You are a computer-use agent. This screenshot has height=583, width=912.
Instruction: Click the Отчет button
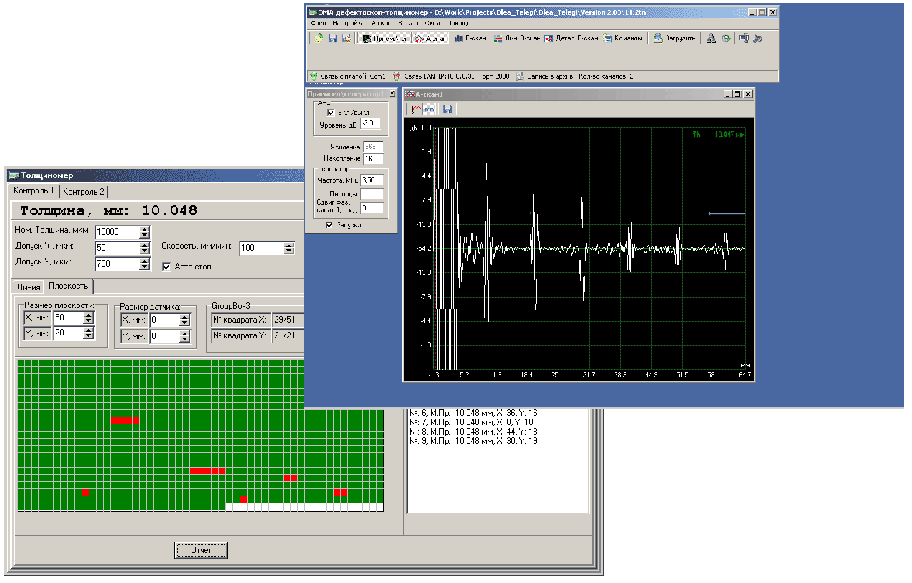[201, 550]
